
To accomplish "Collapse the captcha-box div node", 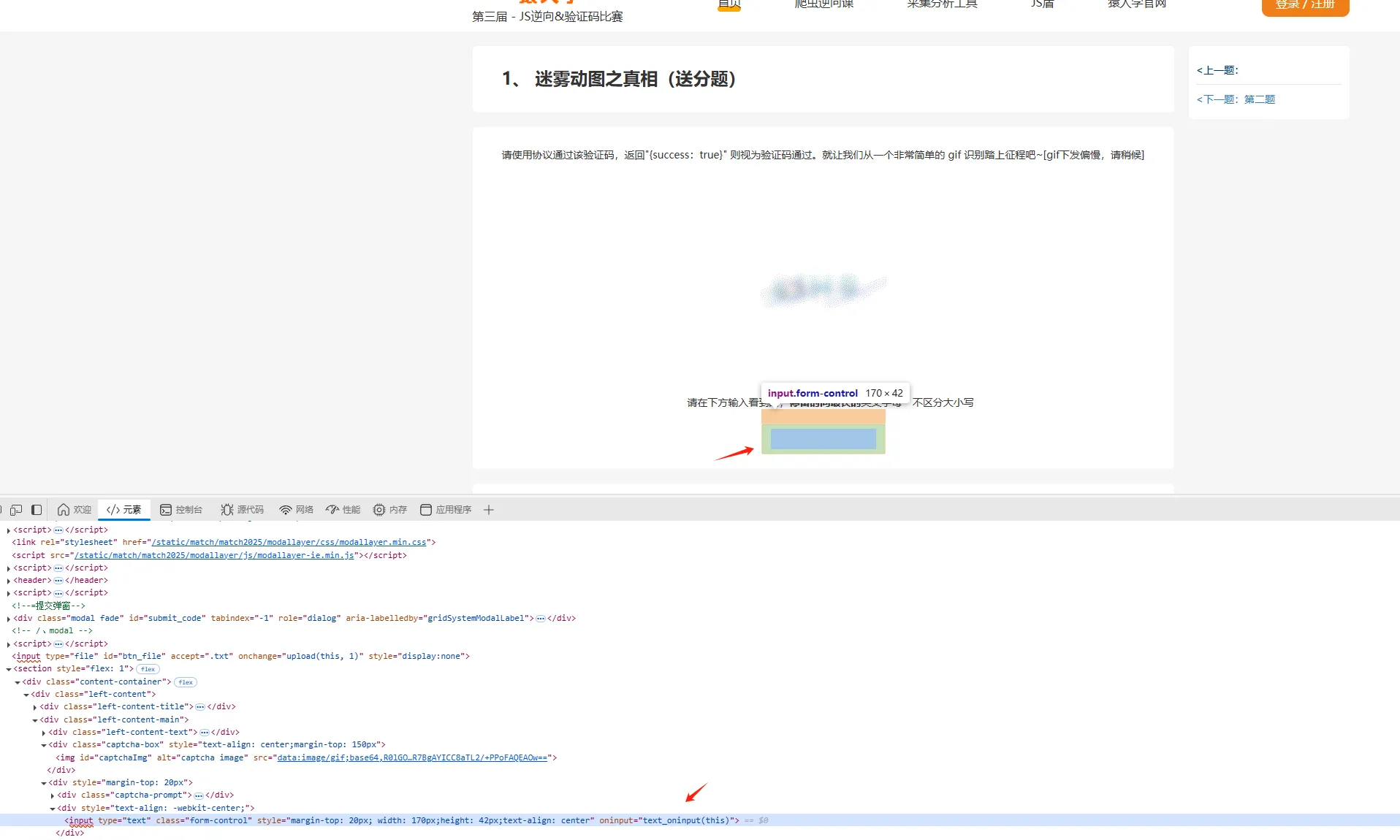I will tap(44, 745).
